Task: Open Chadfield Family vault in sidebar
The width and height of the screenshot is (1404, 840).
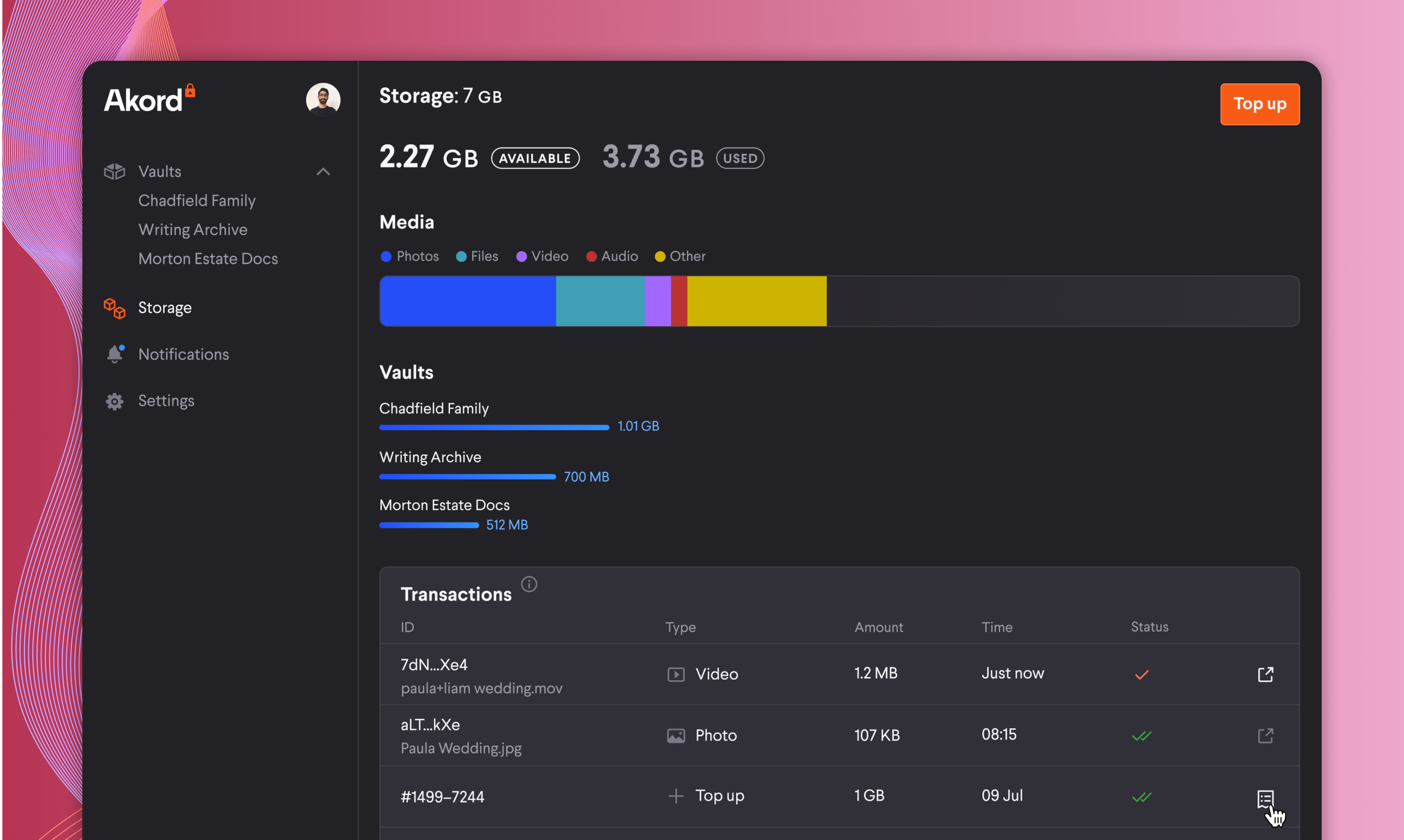Action: [x=196, y=201]
